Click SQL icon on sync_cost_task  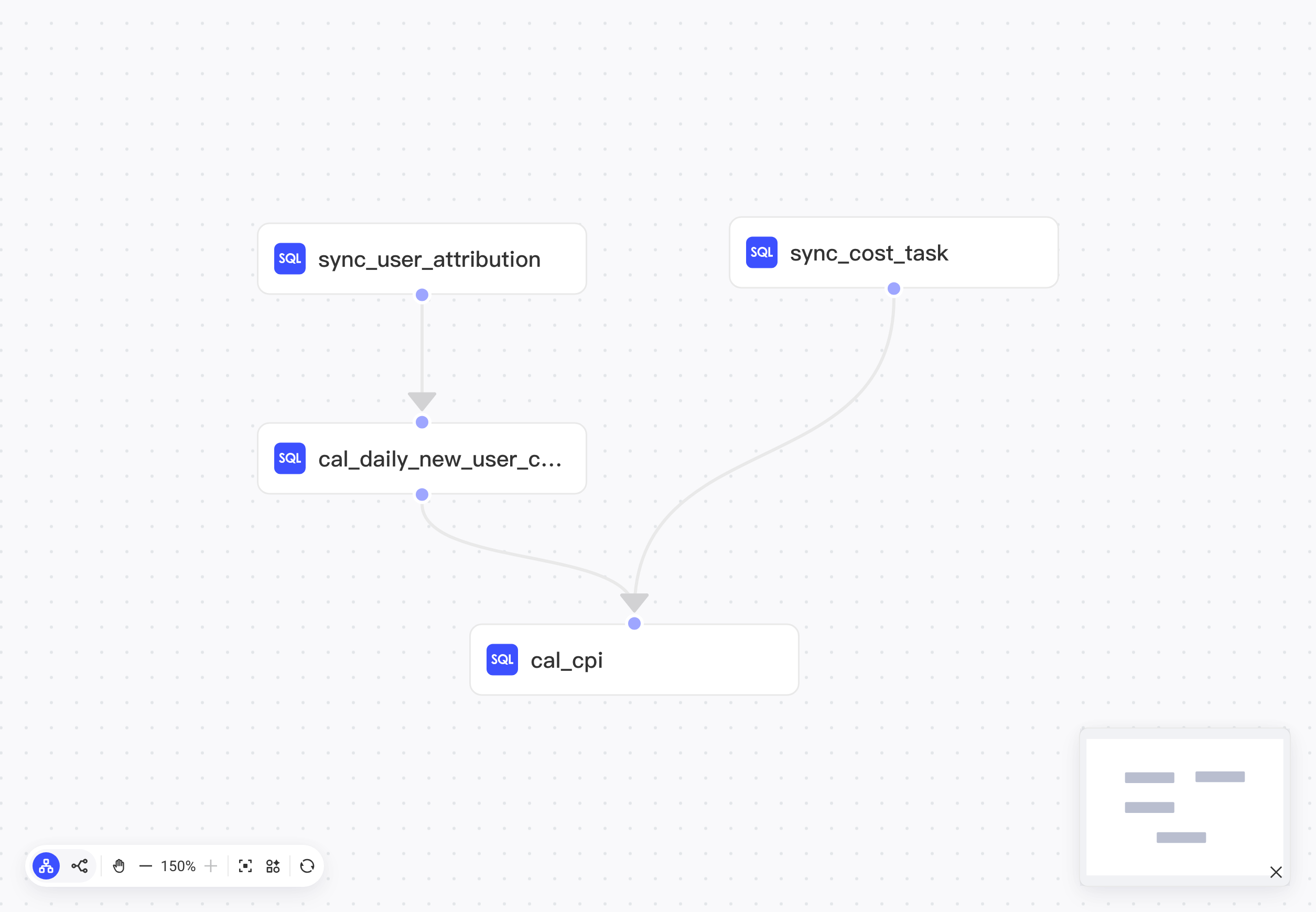tap(761, 253)
